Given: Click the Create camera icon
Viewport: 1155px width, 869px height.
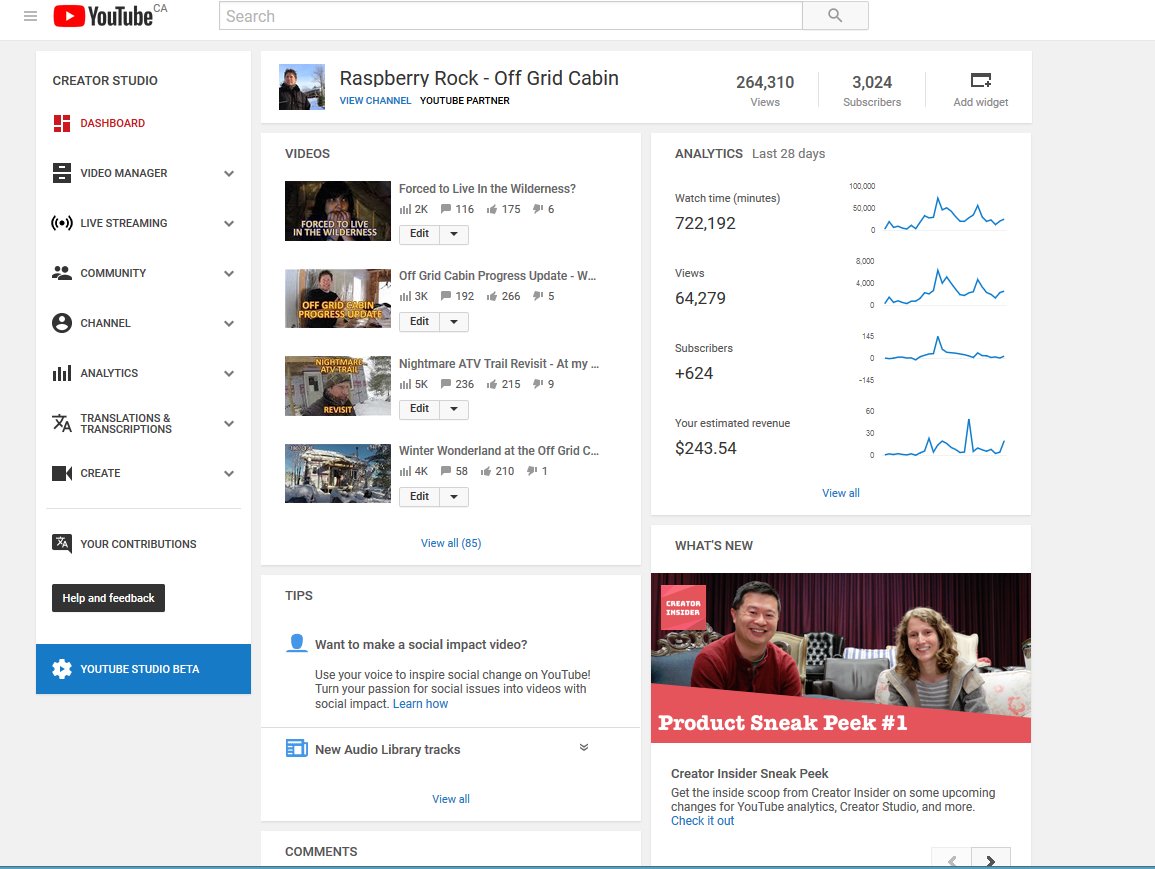Looking at the screenshot, I should (62, 474).
